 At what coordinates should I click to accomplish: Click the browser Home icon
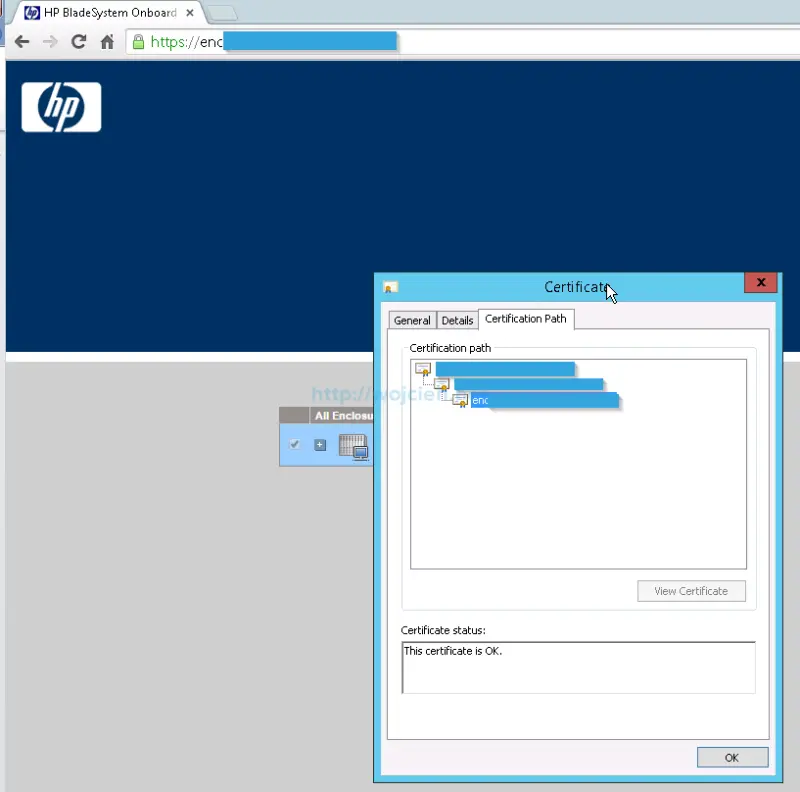tap(107, 42)
